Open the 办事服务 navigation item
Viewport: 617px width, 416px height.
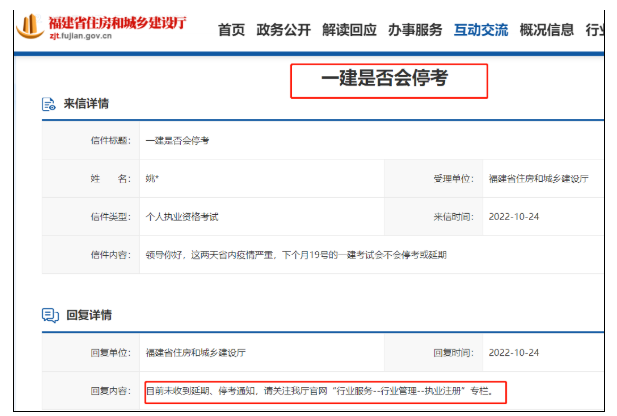coord(415,30)
